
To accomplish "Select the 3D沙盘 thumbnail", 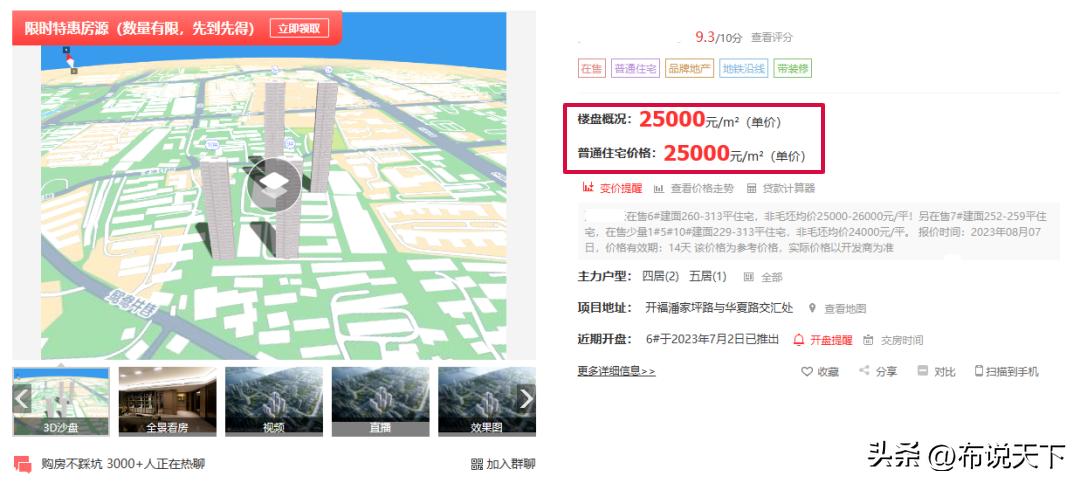I will pyautogui.click(x=61, y=402).
